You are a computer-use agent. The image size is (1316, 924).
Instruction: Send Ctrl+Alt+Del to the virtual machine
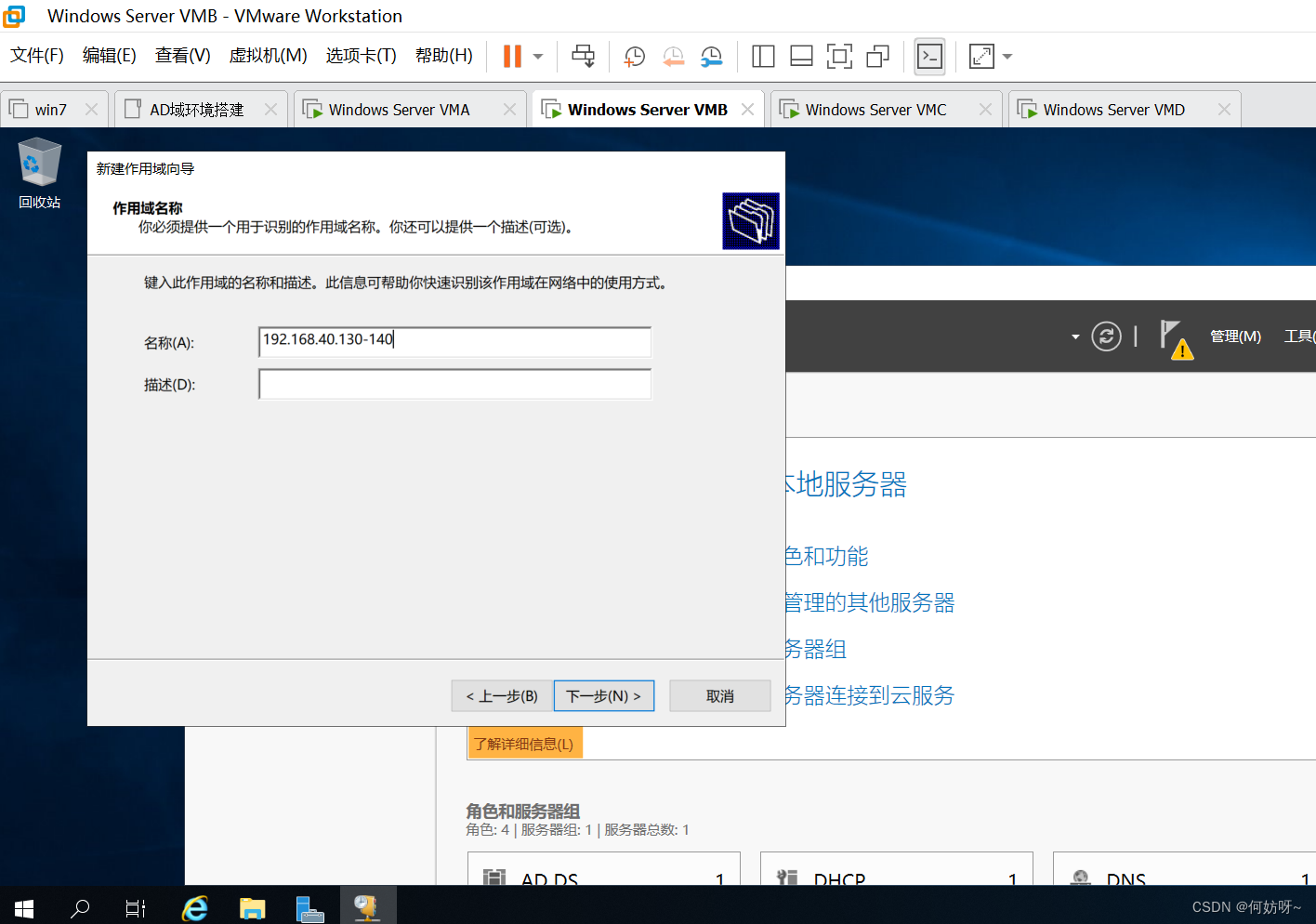click(x=584, y=57)
